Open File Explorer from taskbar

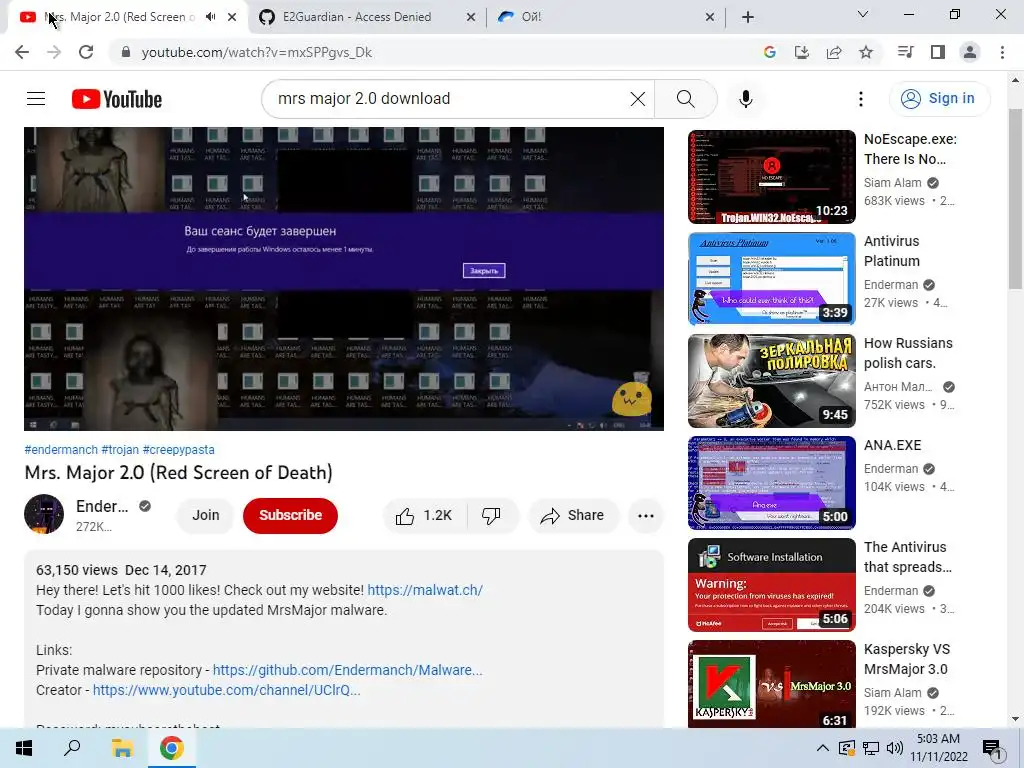[122, 748]
